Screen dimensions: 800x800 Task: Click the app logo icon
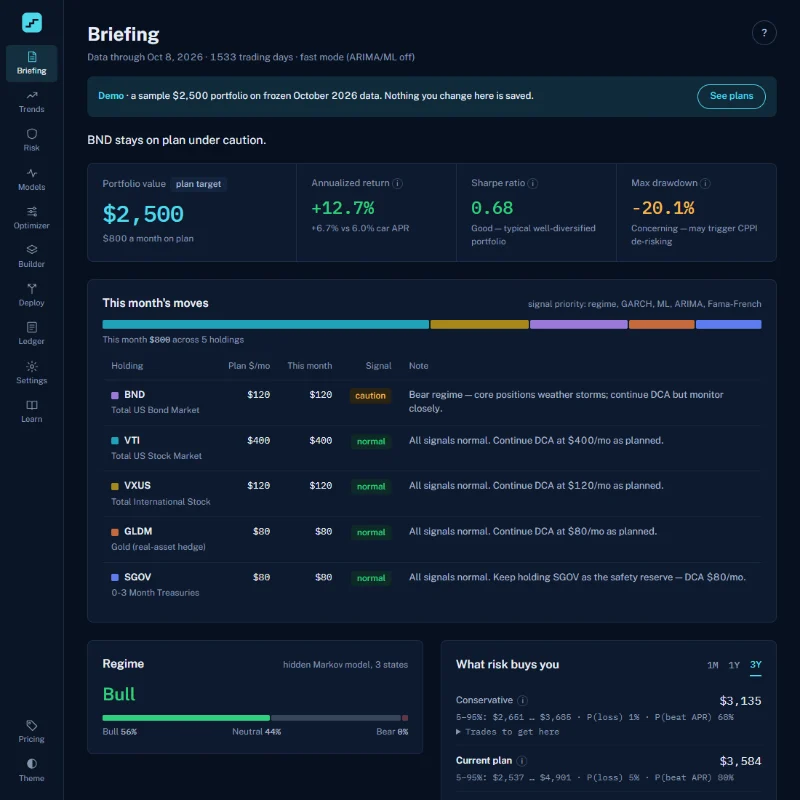(32, 22)
